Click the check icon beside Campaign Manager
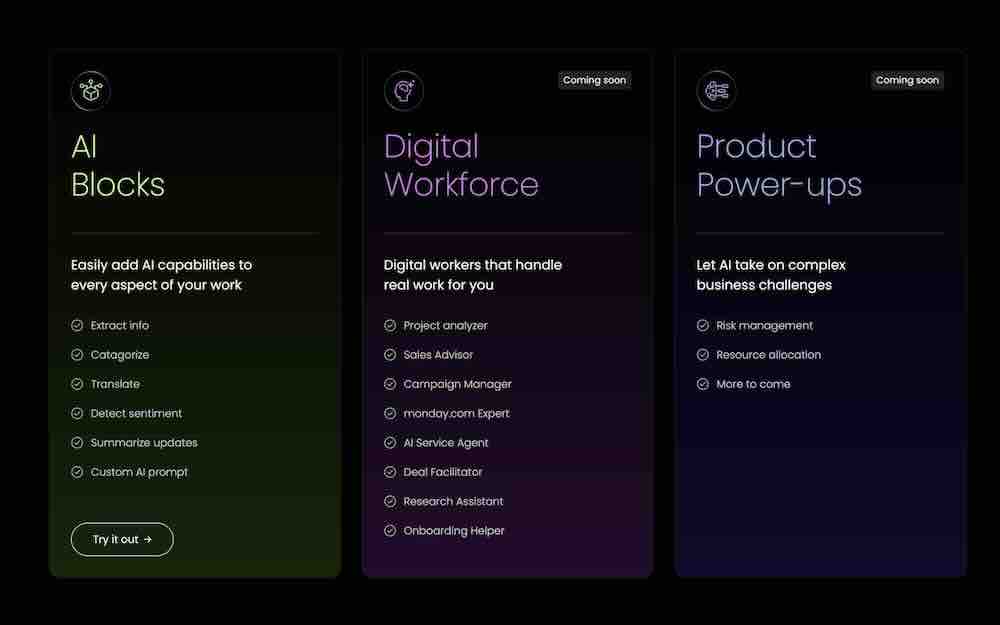The width and height of the screenshot is (1000, 625). pos(390,384)
